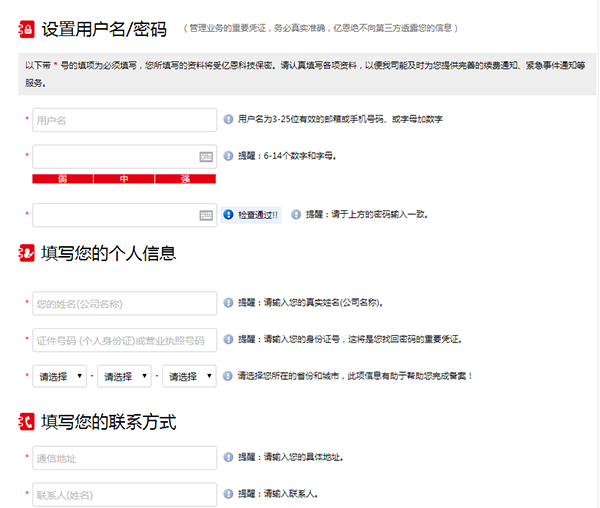This screenshot has height=508, width=600.
Task: Click the 强 password strength segment
Action: pos(186,179)
